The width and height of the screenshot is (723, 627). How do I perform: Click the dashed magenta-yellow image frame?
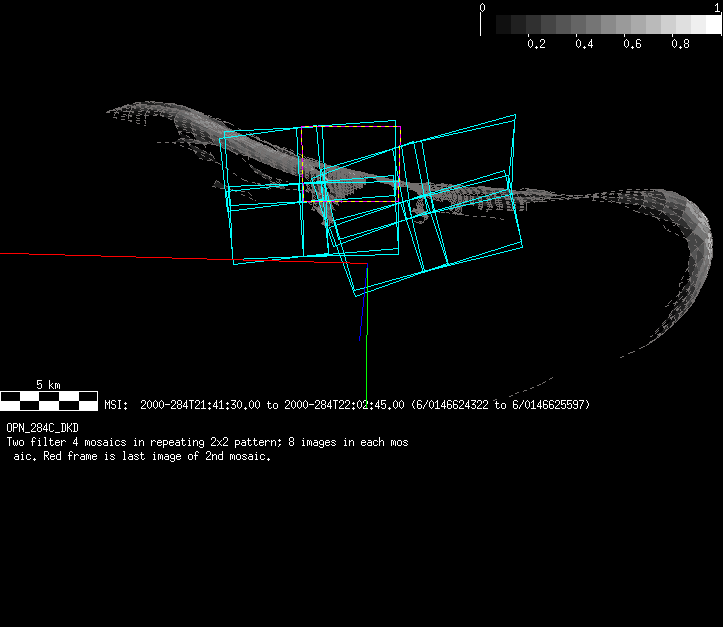point(350,164)
